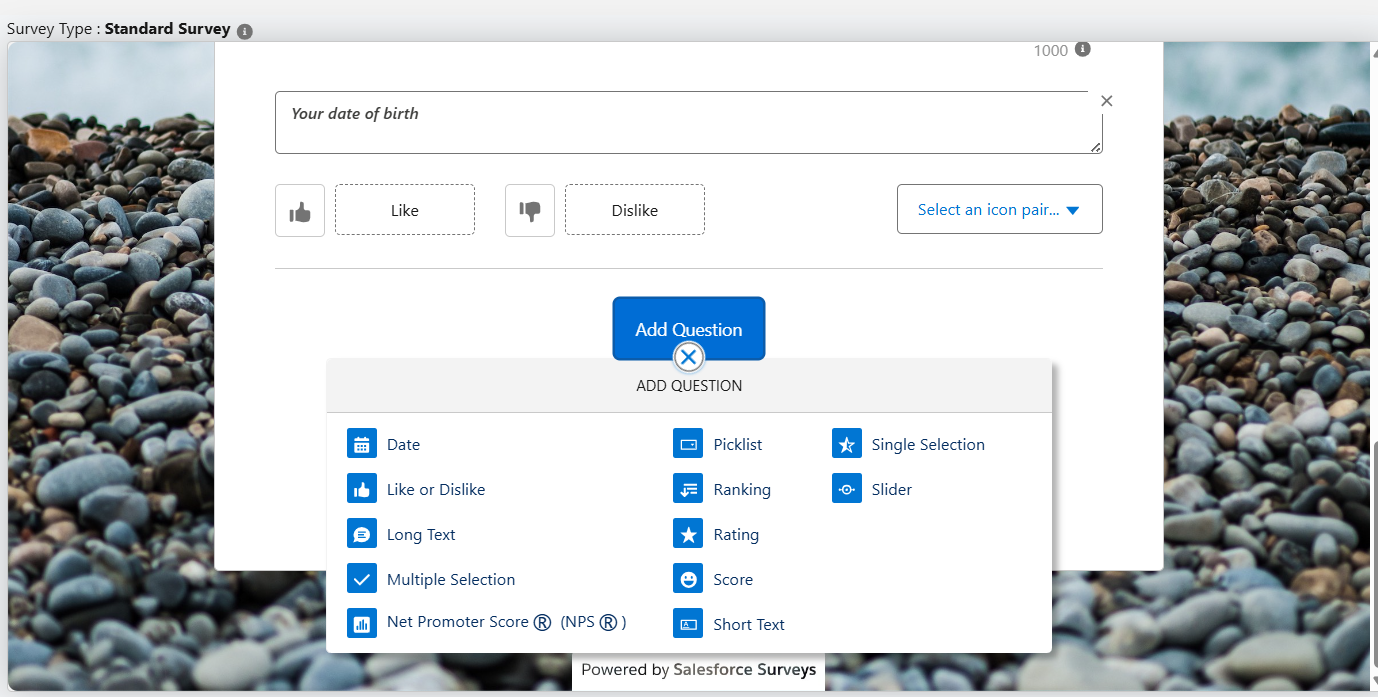Open the Select an icon pair dropdown
The width and height of the screenshot is (1378, 697).
point(999,209)
